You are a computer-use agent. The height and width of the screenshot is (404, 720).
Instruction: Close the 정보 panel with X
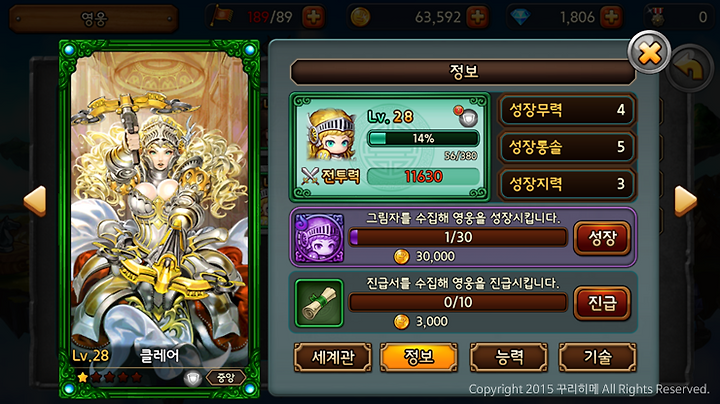point(649,52)
